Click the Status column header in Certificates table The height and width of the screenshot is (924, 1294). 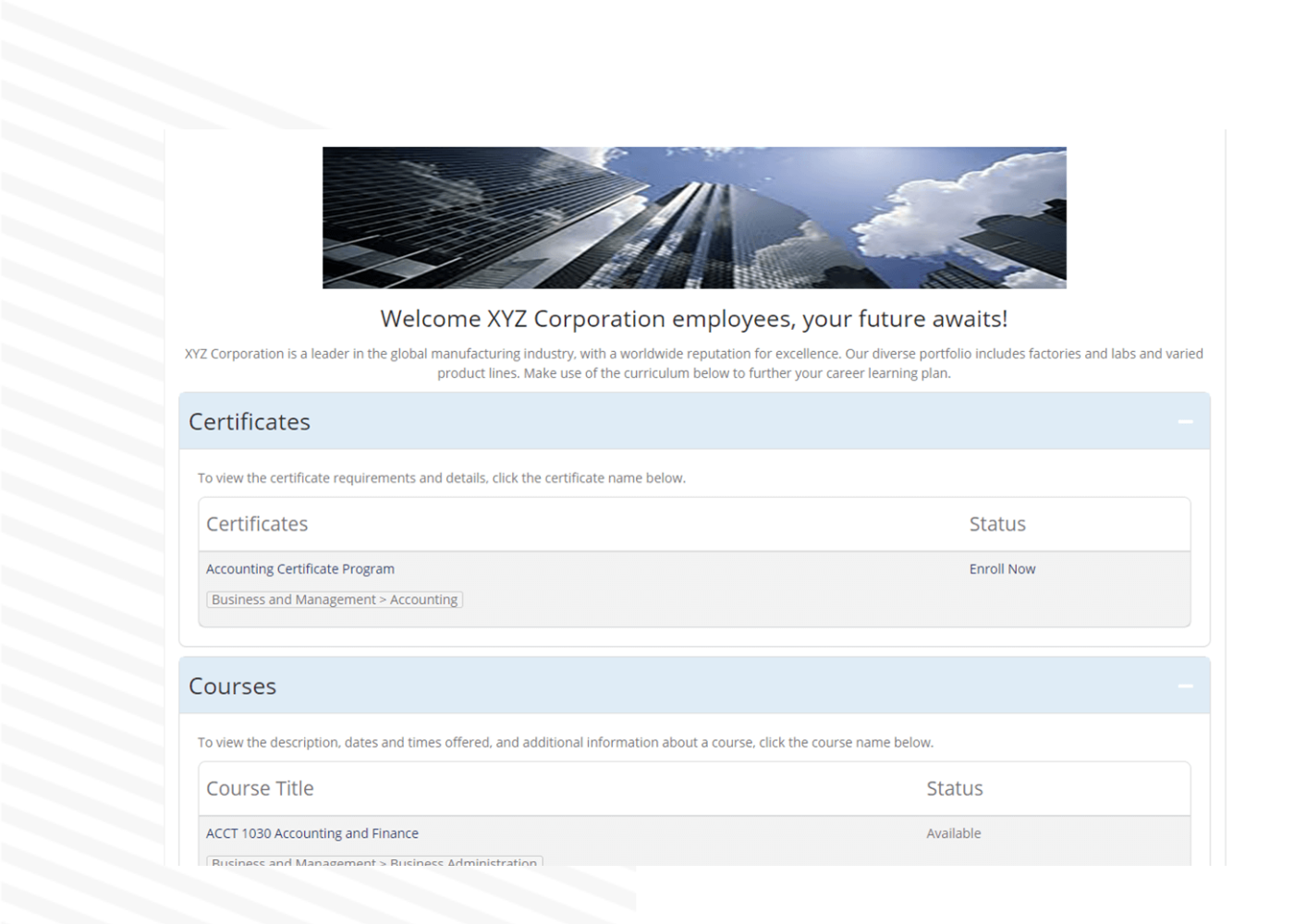[x=997, y=524]
